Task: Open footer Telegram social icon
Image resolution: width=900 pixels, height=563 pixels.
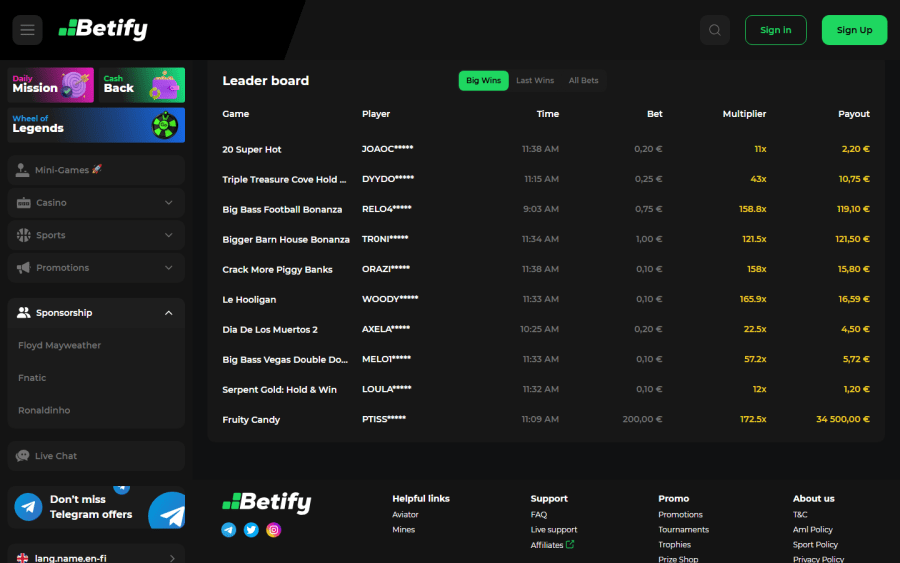Action: (x=228, y=530)
